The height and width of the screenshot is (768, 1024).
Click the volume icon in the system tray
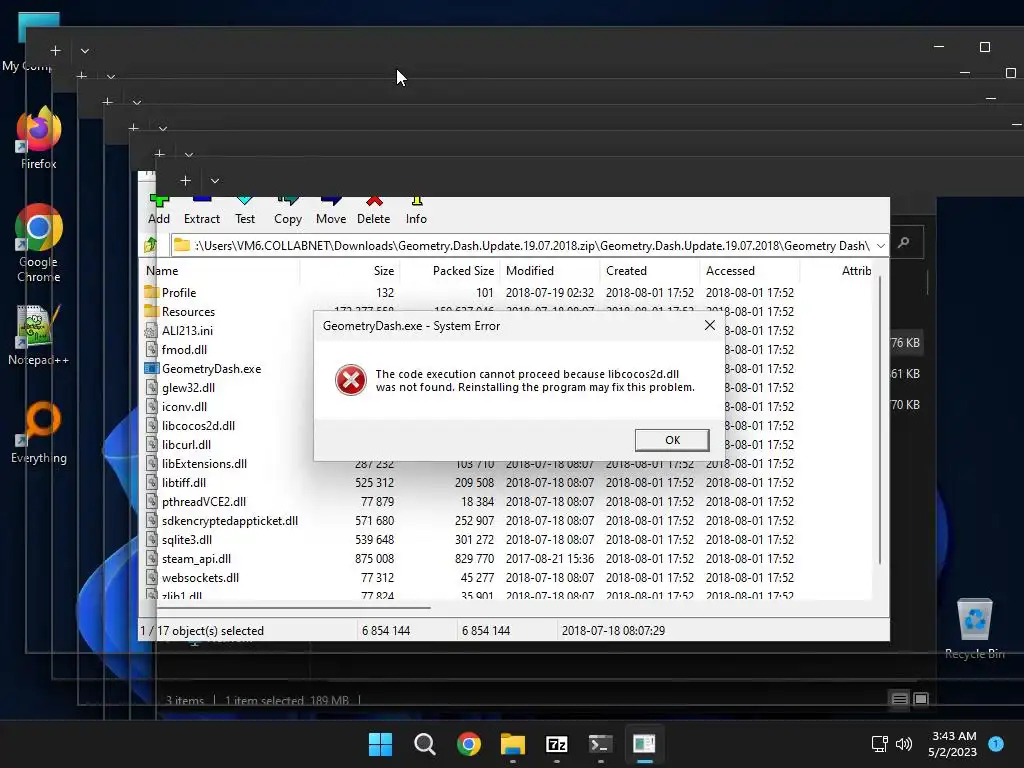904,744
